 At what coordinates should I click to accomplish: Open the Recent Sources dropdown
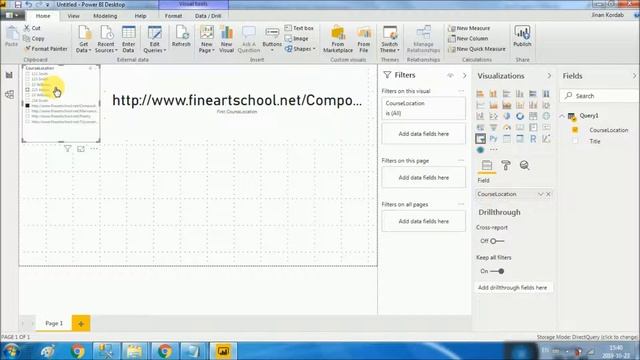point(106,39)
